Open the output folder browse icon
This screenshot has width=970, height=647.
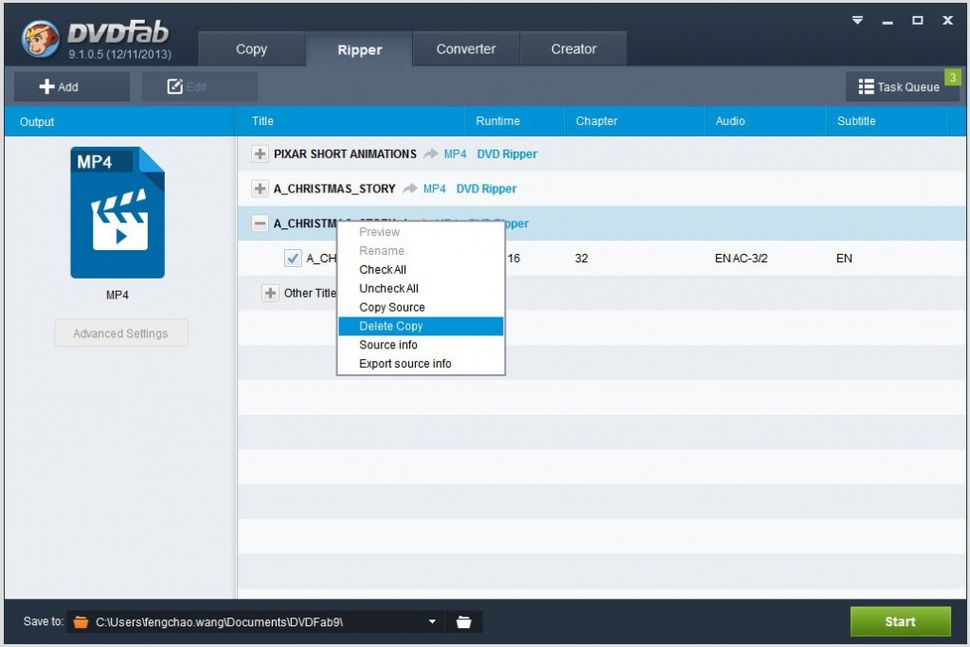coord(463,622)
